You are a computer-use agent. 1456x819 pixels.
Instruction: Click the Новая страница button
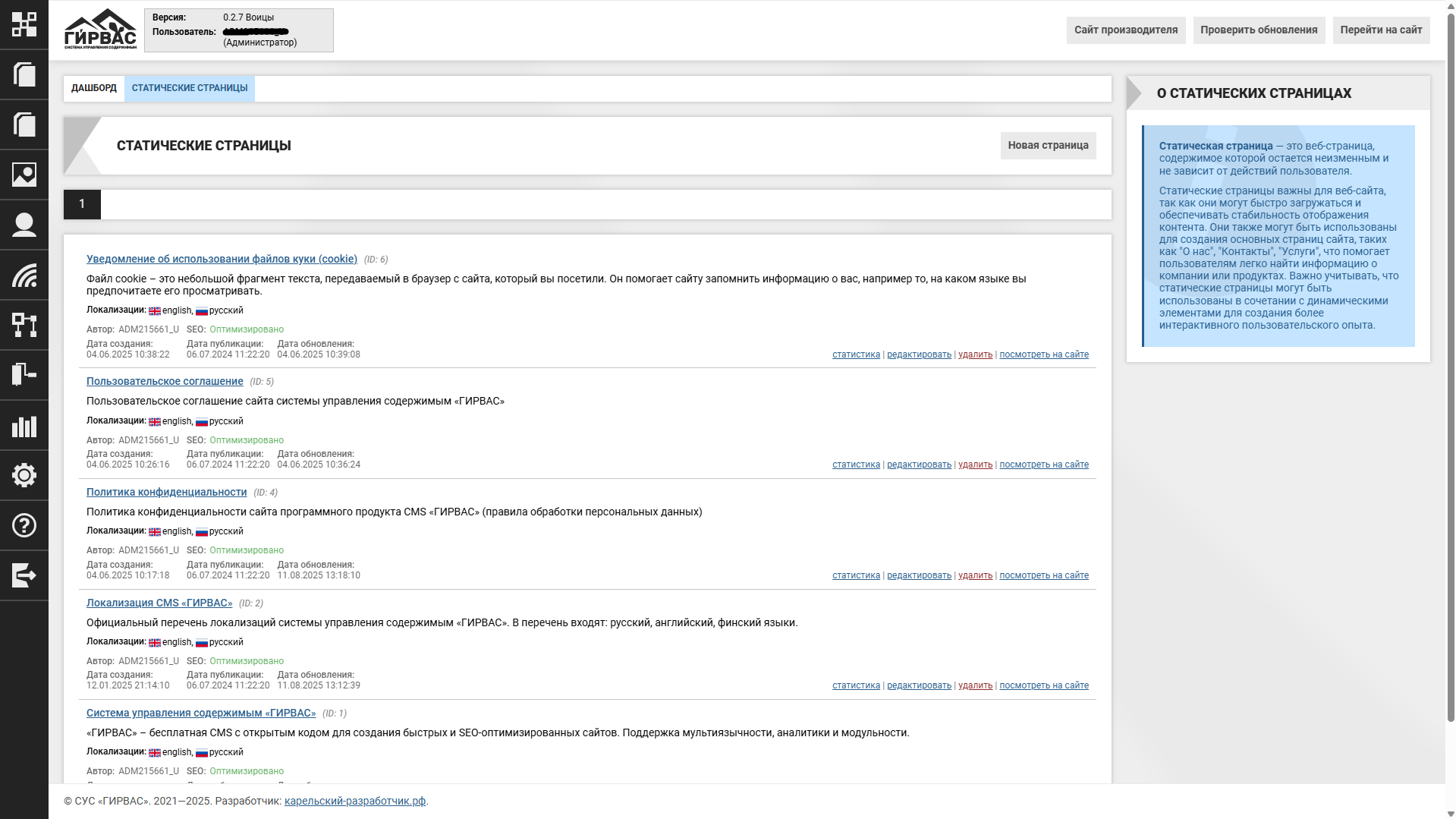tap(1048, 145)
